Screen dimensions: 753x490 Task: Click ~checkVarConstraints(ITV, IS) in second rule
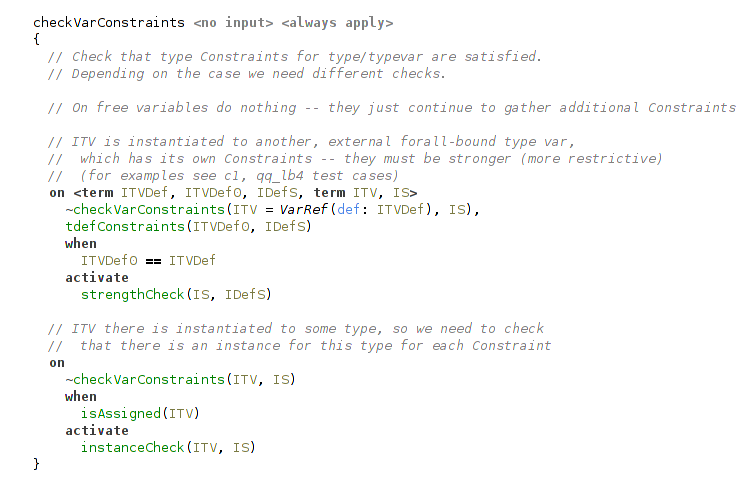[x=180, y=380]
